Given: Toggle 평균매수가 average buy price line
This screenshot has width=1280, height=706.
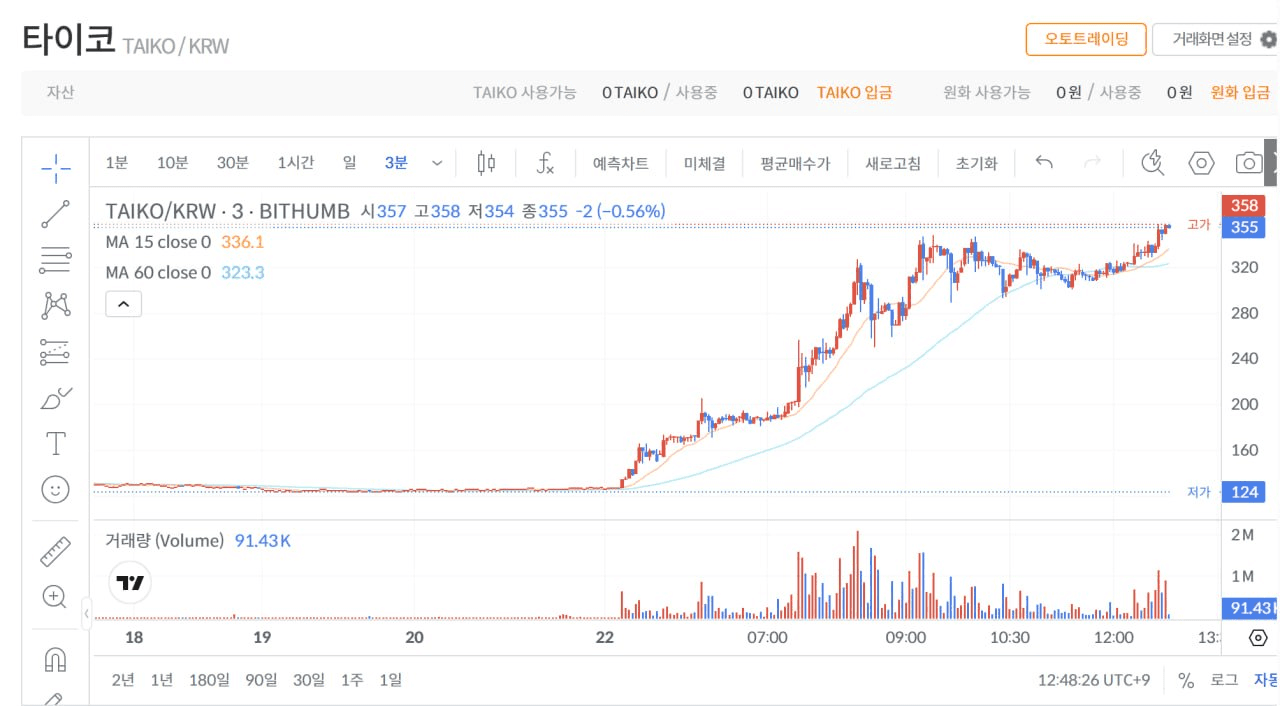Looking at the screenshot, I should click(x=795, y=163).
